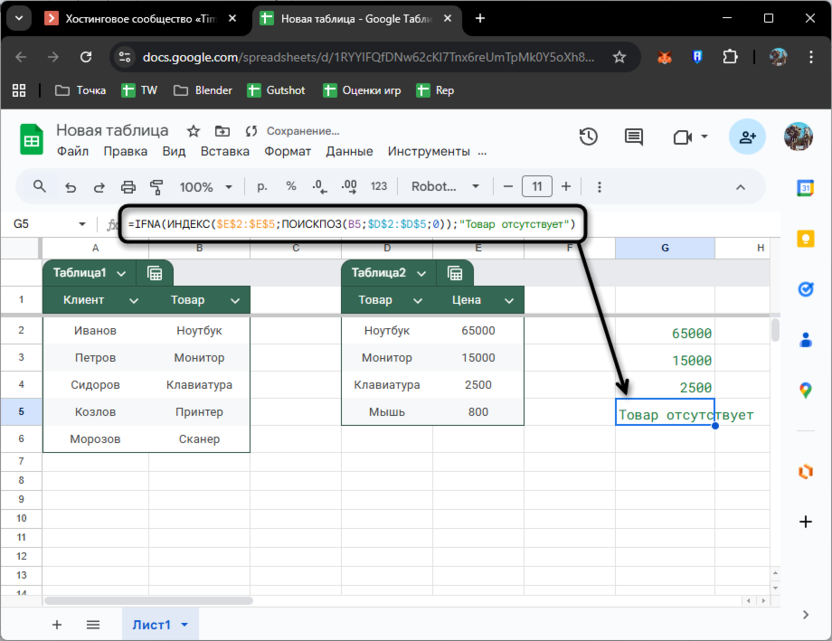Screen dimensions: 832x641
Task: Open the Вставка menu
Action: tap(225, 151)
